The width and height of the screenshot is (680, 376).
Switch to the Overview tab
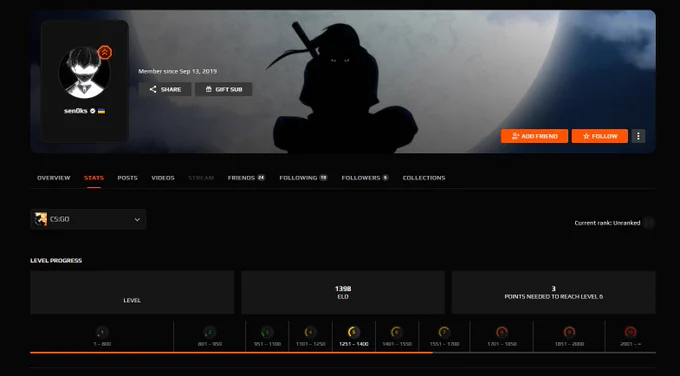[x=53, y=178]
